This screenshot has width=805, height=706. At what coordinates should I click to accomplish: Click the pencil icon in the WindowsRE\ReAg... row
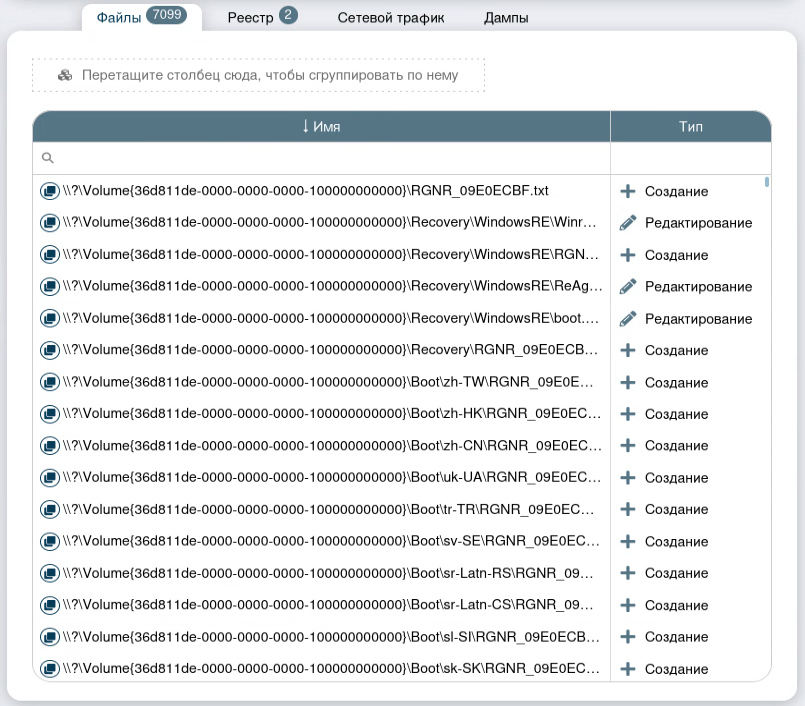click(x=628, y=287)
